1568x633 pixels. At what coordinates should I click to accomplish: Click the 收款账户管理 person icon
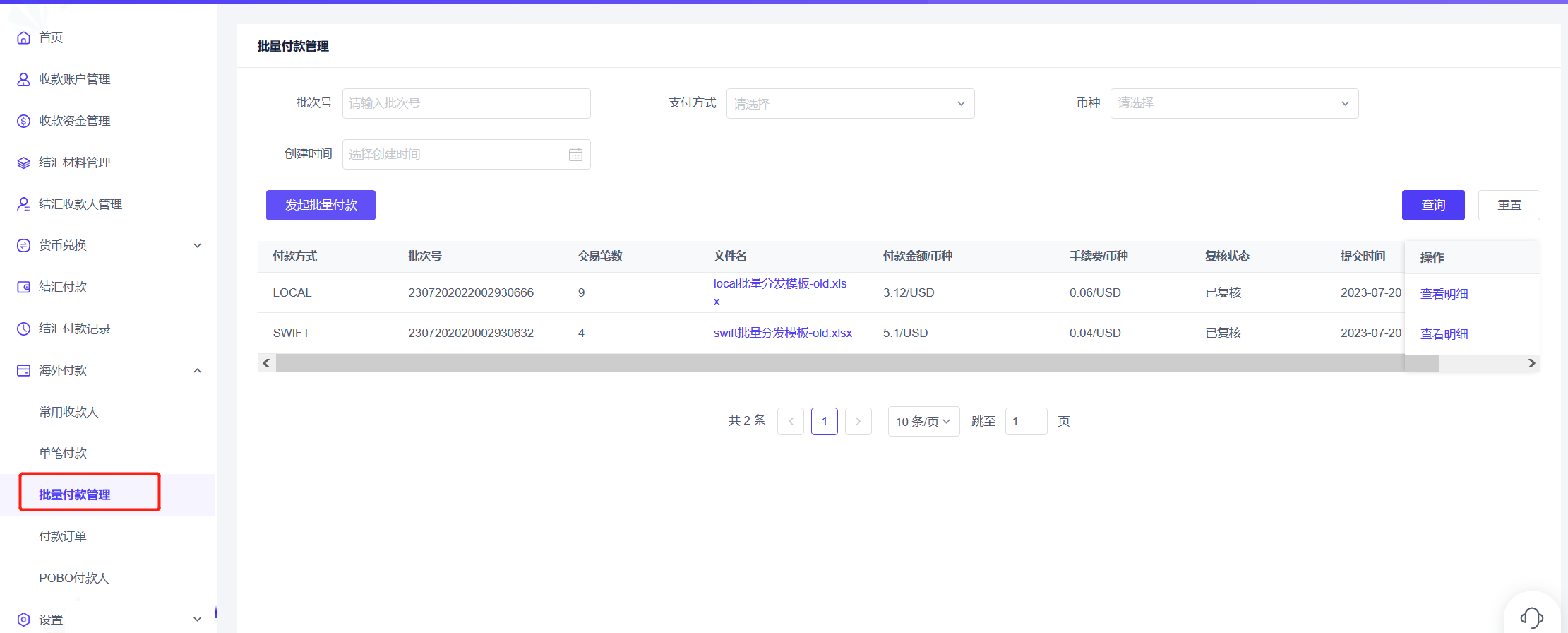click(23, 79)
